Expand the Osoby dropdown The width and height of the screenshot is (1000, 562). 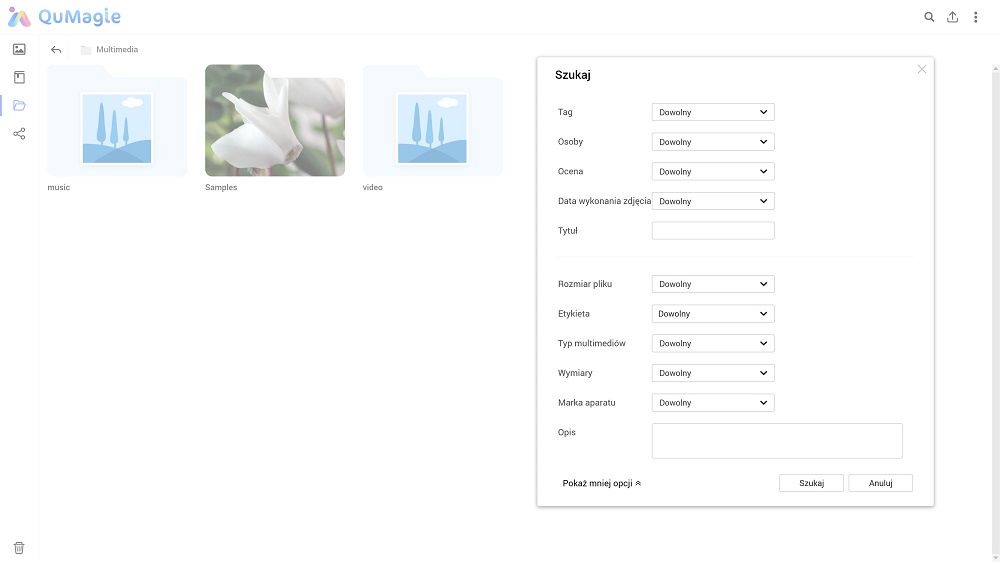(x=713, y=142)
